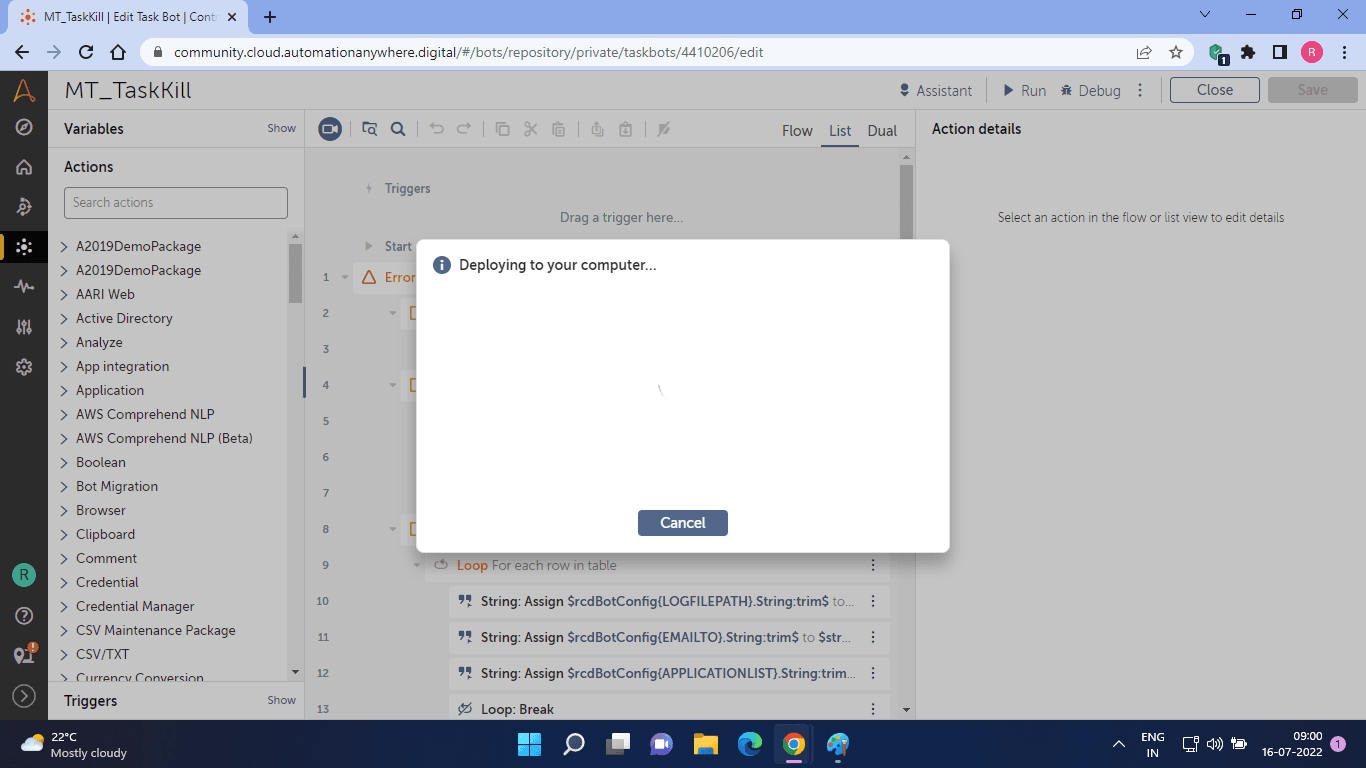Open the Bots icon in left sidebar
The height and width of the screenshot is (768, 1366).
click(24, 246)
